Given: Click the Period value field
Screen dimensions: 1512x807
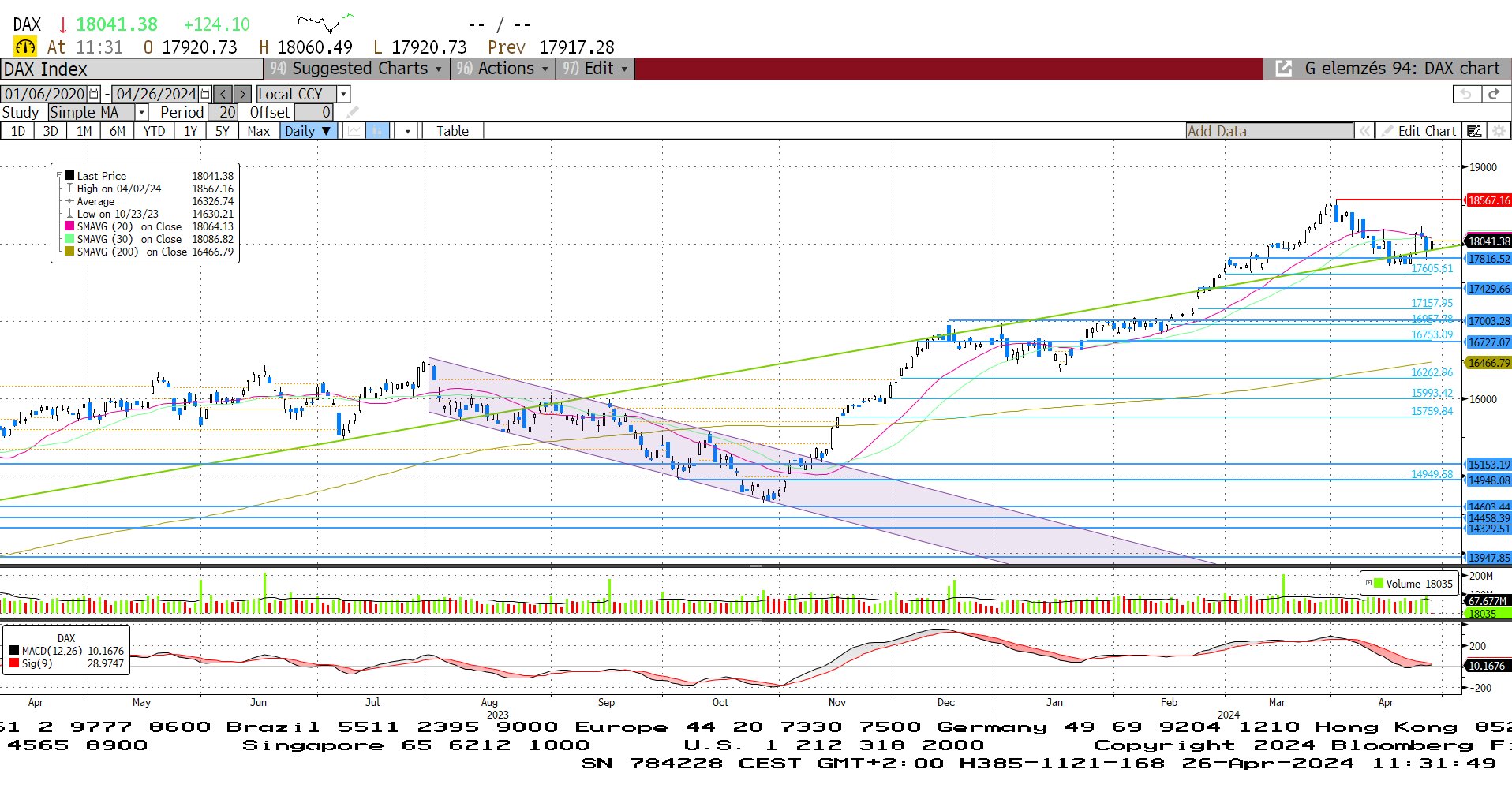Looking at the screenshot, I should (x=224, y=112).
